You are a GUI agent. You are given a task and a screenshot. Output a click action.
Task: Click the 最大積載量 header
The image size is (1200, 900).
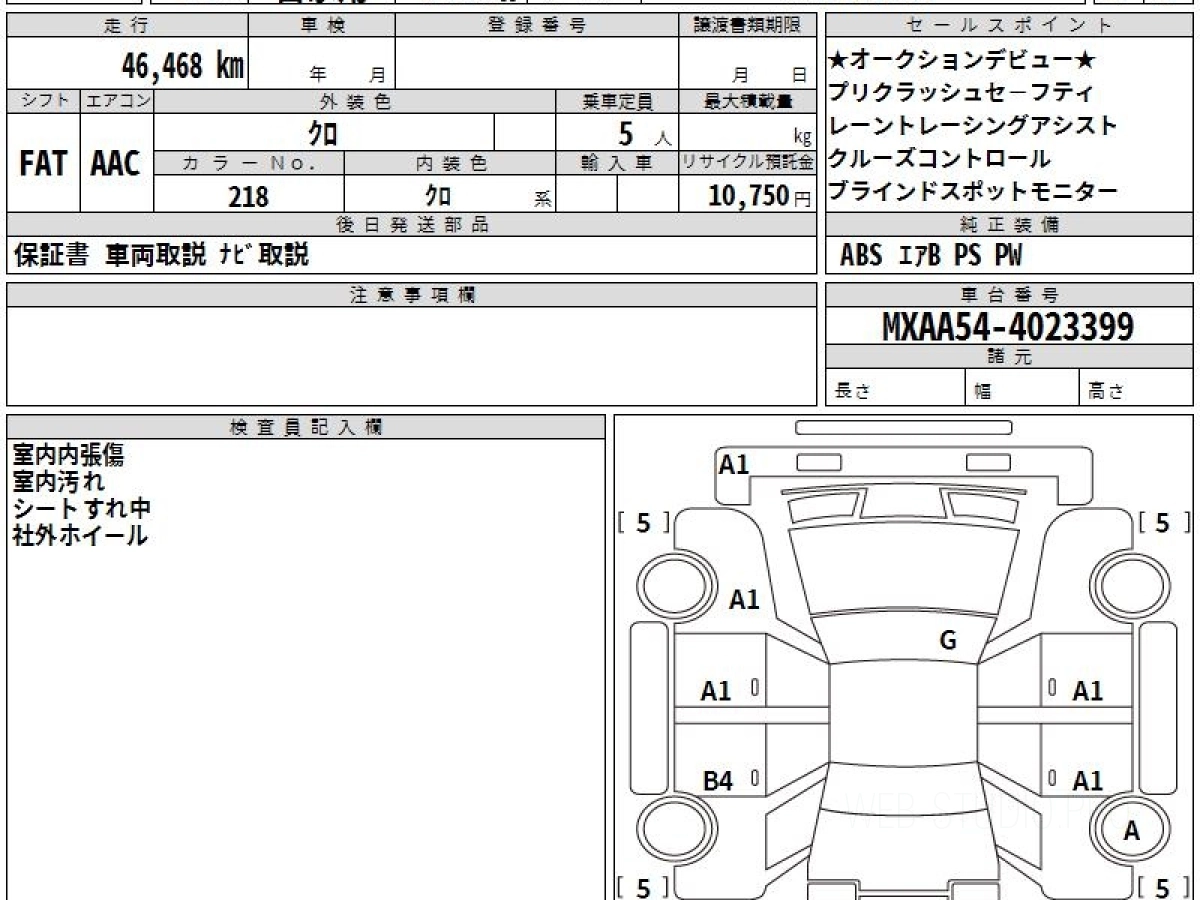[747, 101]
